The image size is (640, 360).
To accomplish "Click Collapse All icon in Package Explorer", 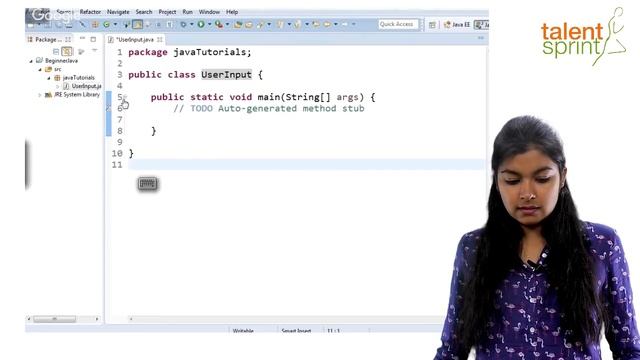I will [56, 51].
